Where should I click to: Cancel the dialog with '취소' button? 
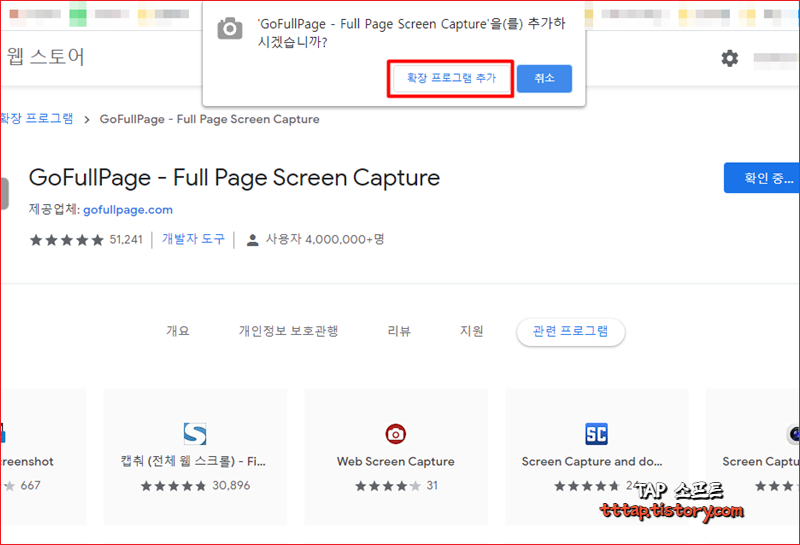[x=544, y=78]
